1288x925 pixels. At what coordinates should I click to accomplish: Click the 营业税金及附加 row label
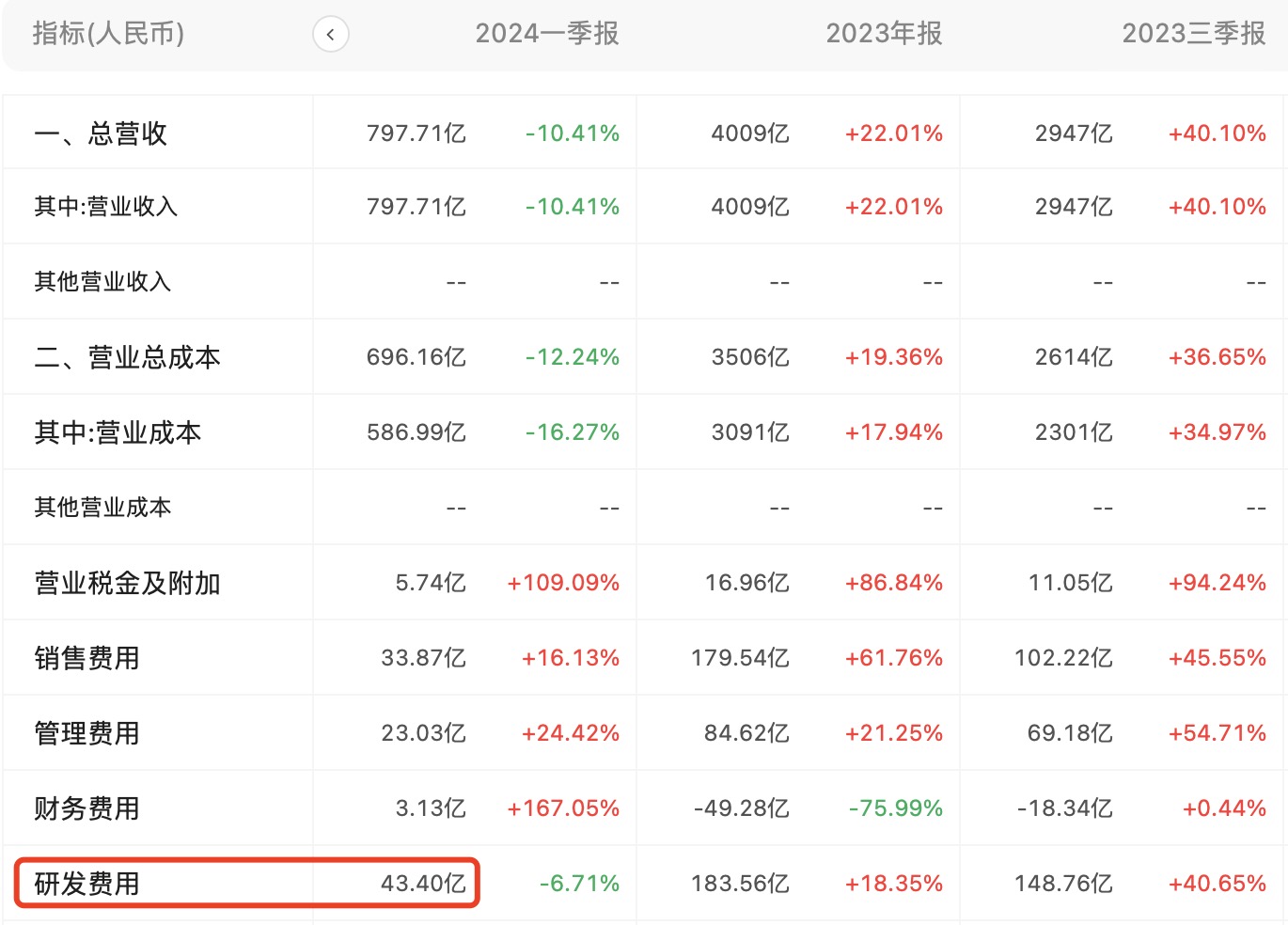[x=127, y=583]
